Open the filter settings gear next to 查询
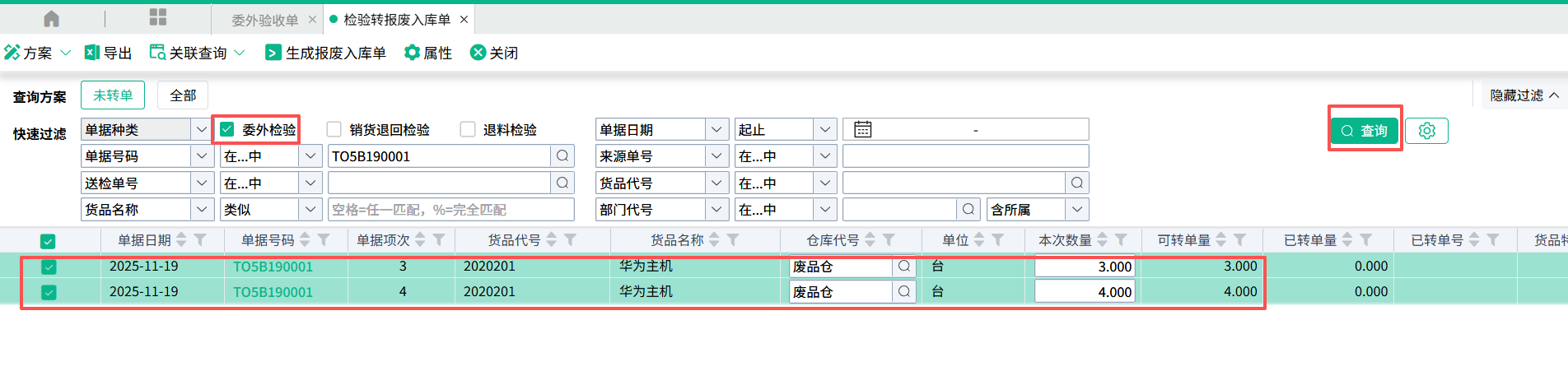 tap(1426, 131)
